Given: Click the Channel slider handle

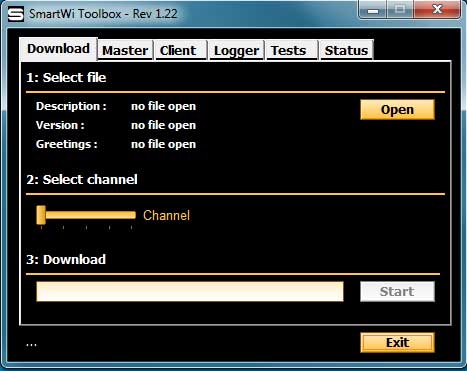Looking at the screenshot, I should coord(41,215).
